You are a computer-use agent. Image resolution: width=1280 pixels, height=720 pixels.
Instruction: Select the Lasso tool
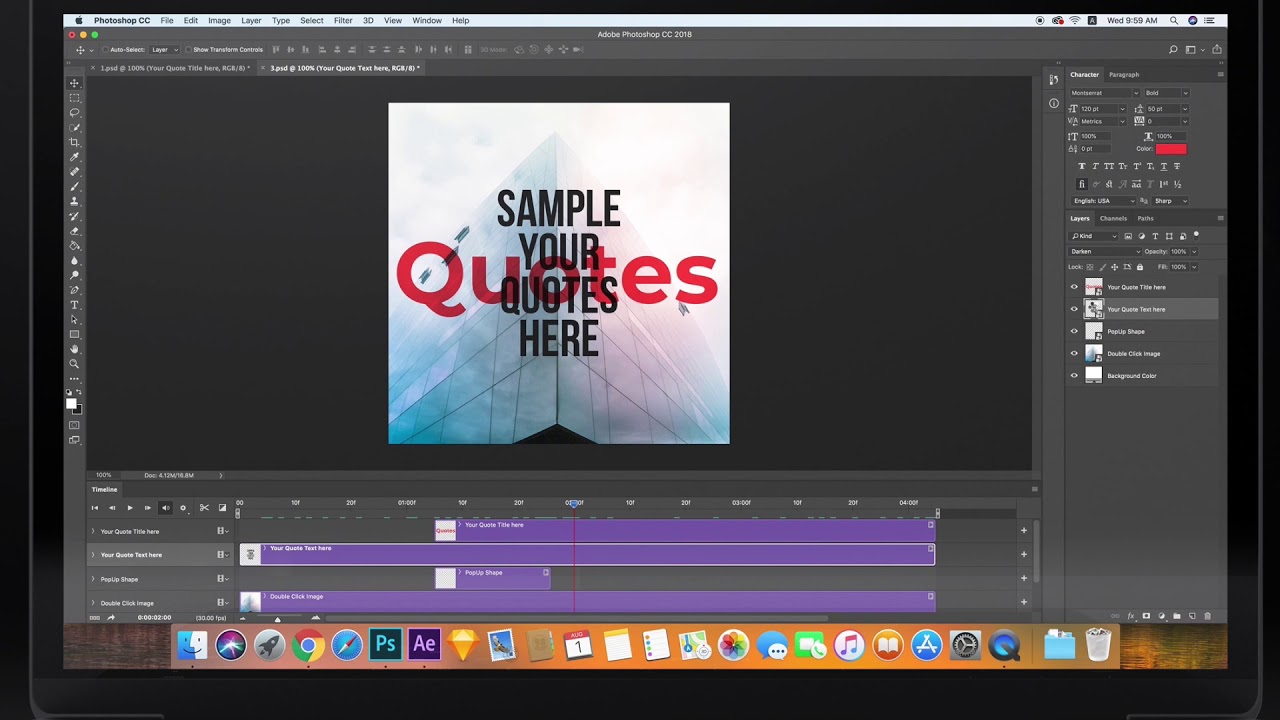75,113
